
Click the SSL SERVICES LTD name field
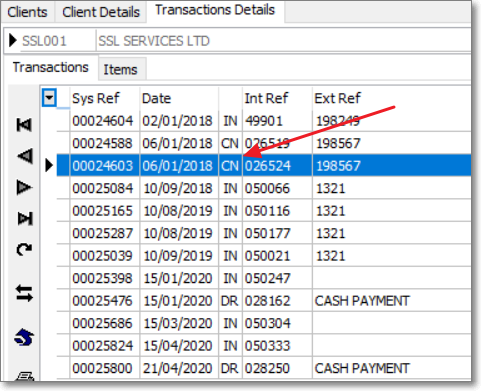(x=283, y=41)
